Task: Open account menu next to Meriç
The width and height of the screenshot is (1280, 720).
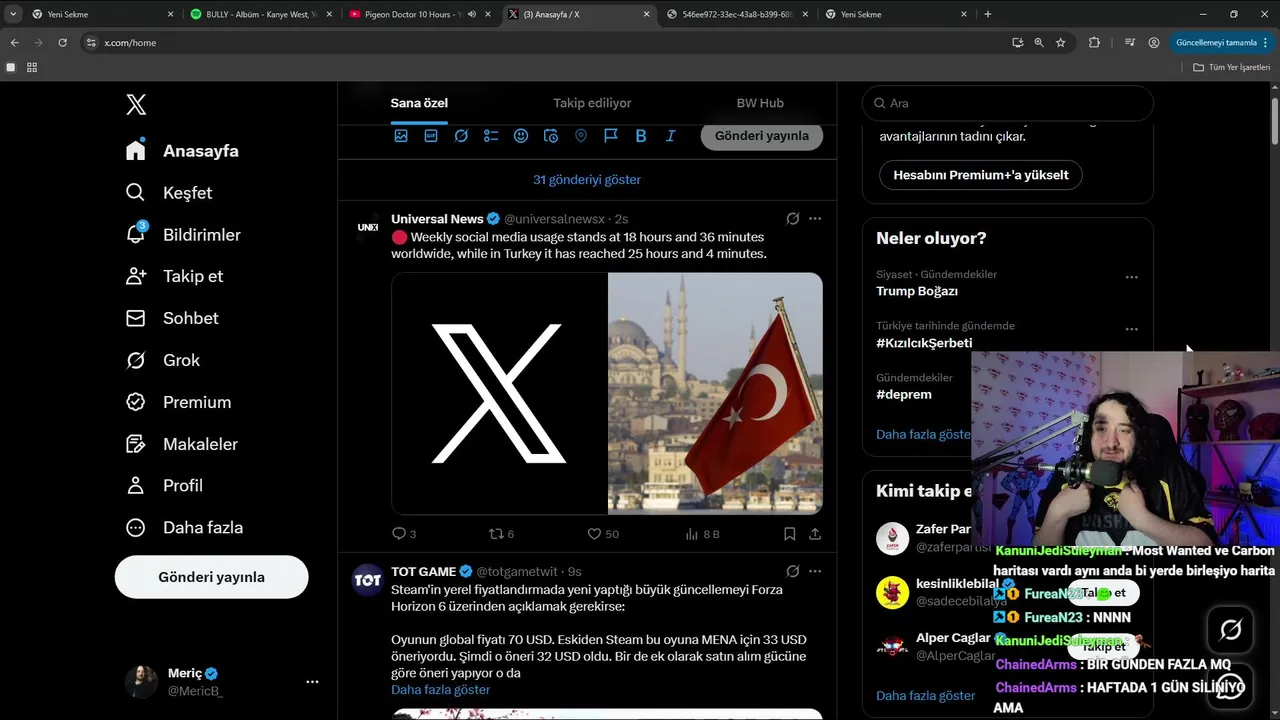Action: pos(312,682)
